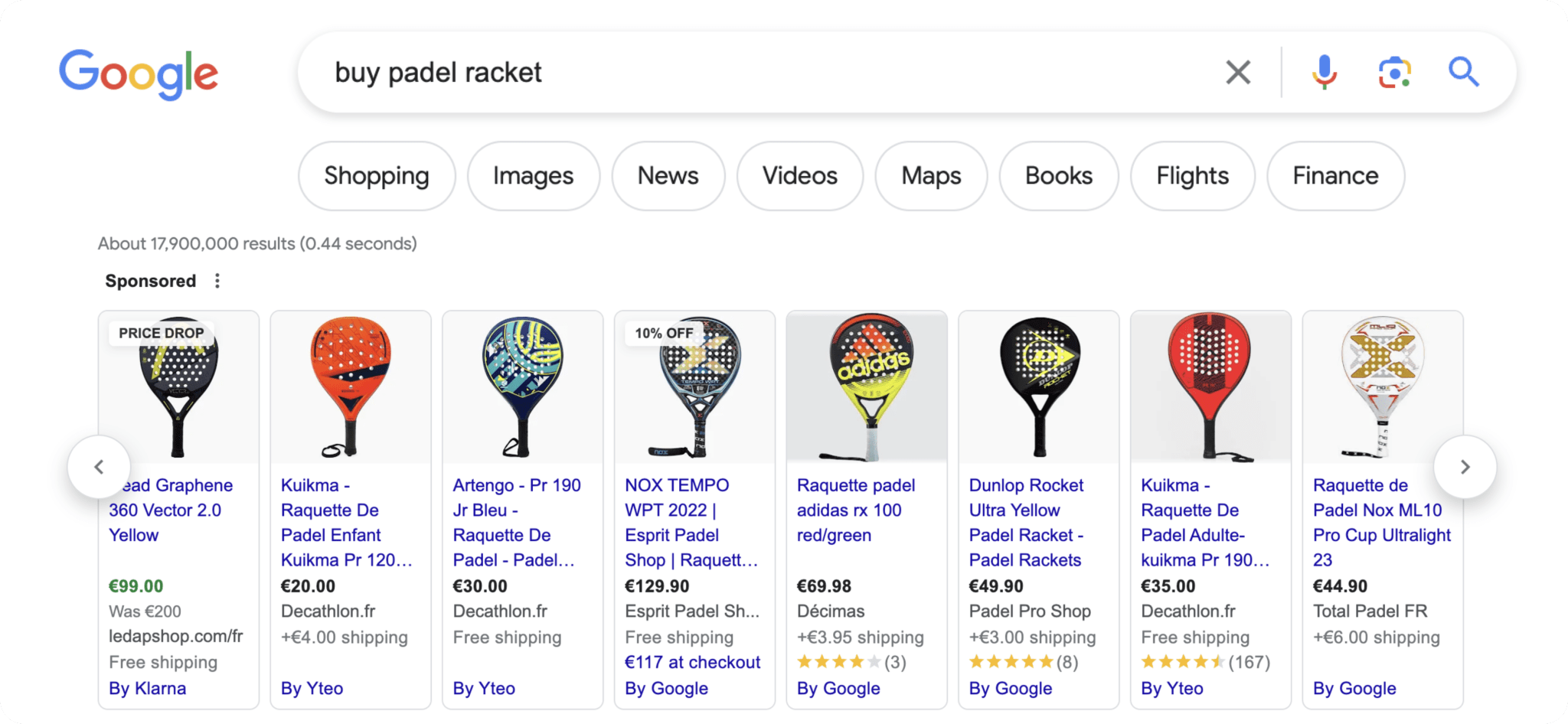This screenshot has height=724, width=1568.
Task: Open the Images results tab
Action: click(x=533, y=175)
